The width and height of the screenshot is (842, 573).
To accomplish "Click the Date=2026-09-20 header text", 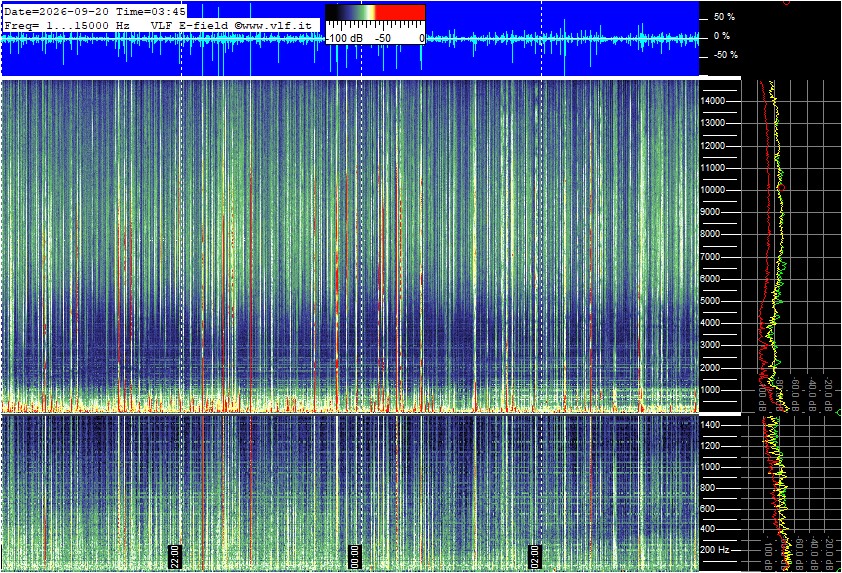I will [55, 11].
